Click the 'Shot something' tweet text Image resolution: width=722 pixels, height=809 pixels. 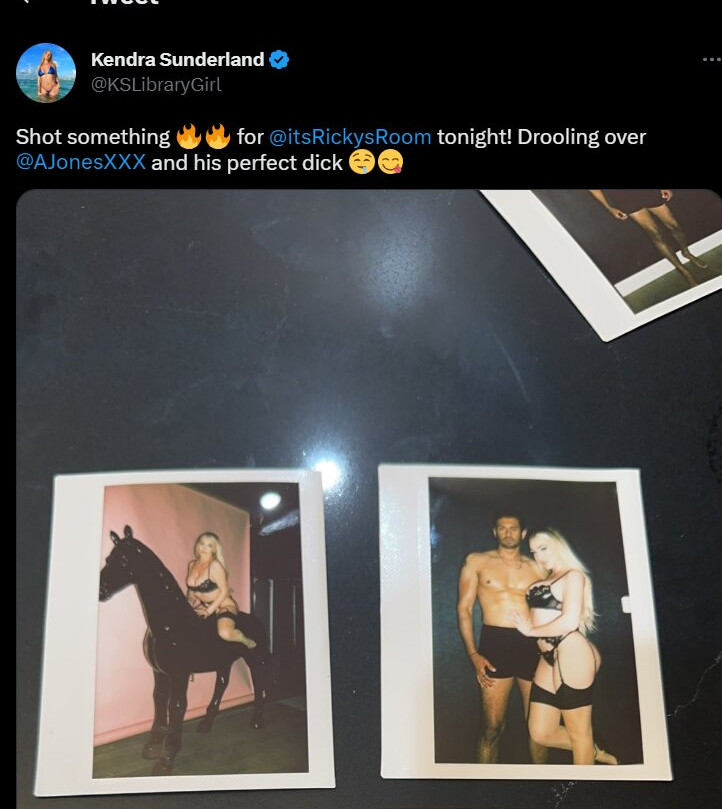coord(93,137)
